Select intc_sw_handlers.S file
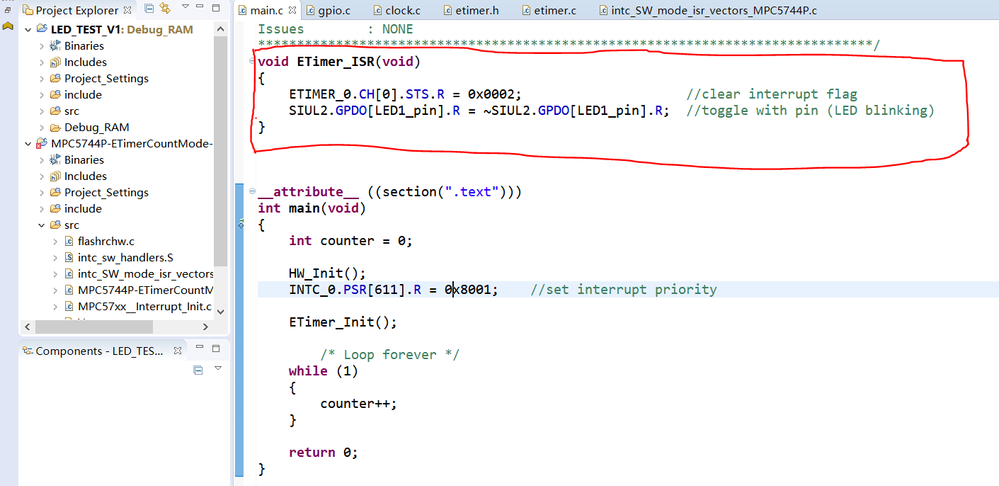 126,257
